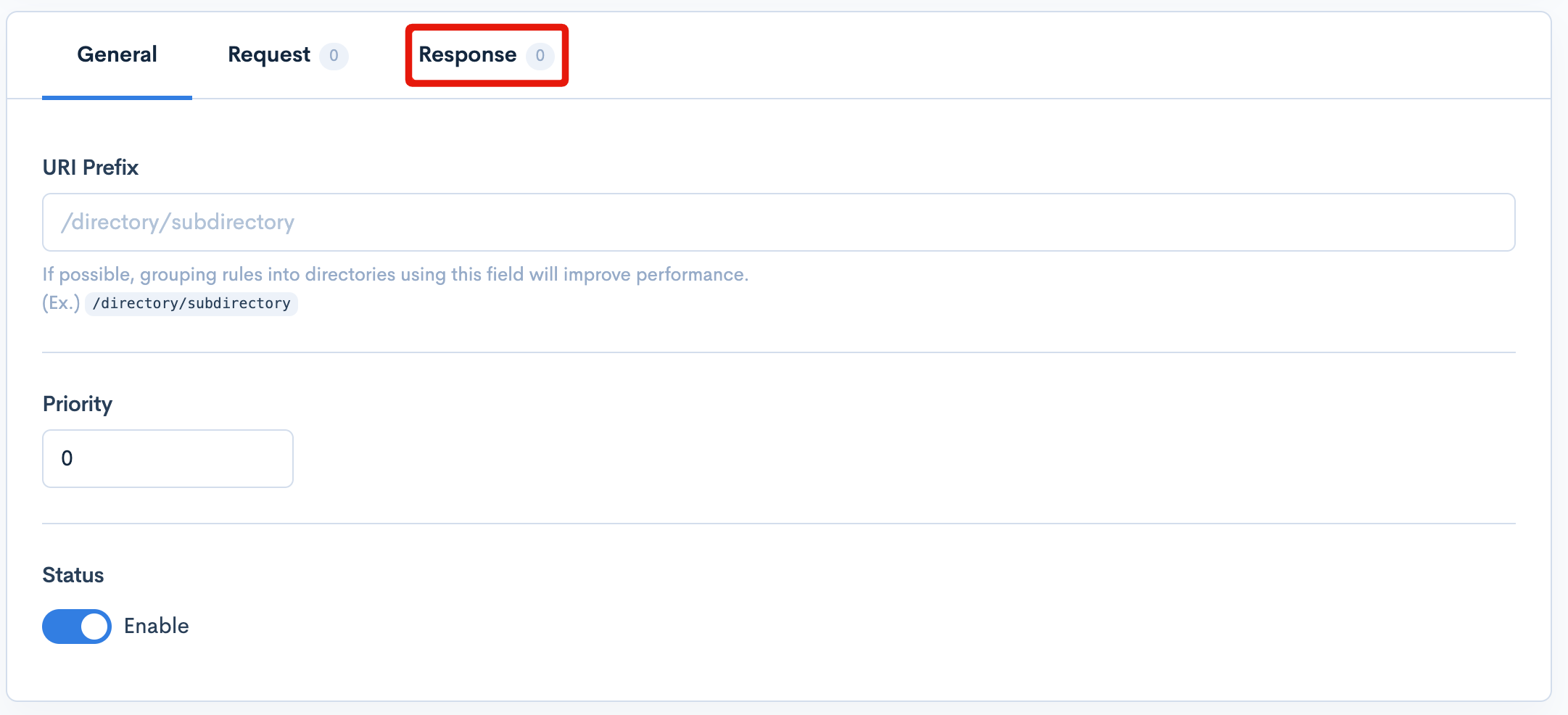The width and height of the screenshot is (1568, 715).
Task: Toggle the Enable status switch
Action: pos(77,626)
